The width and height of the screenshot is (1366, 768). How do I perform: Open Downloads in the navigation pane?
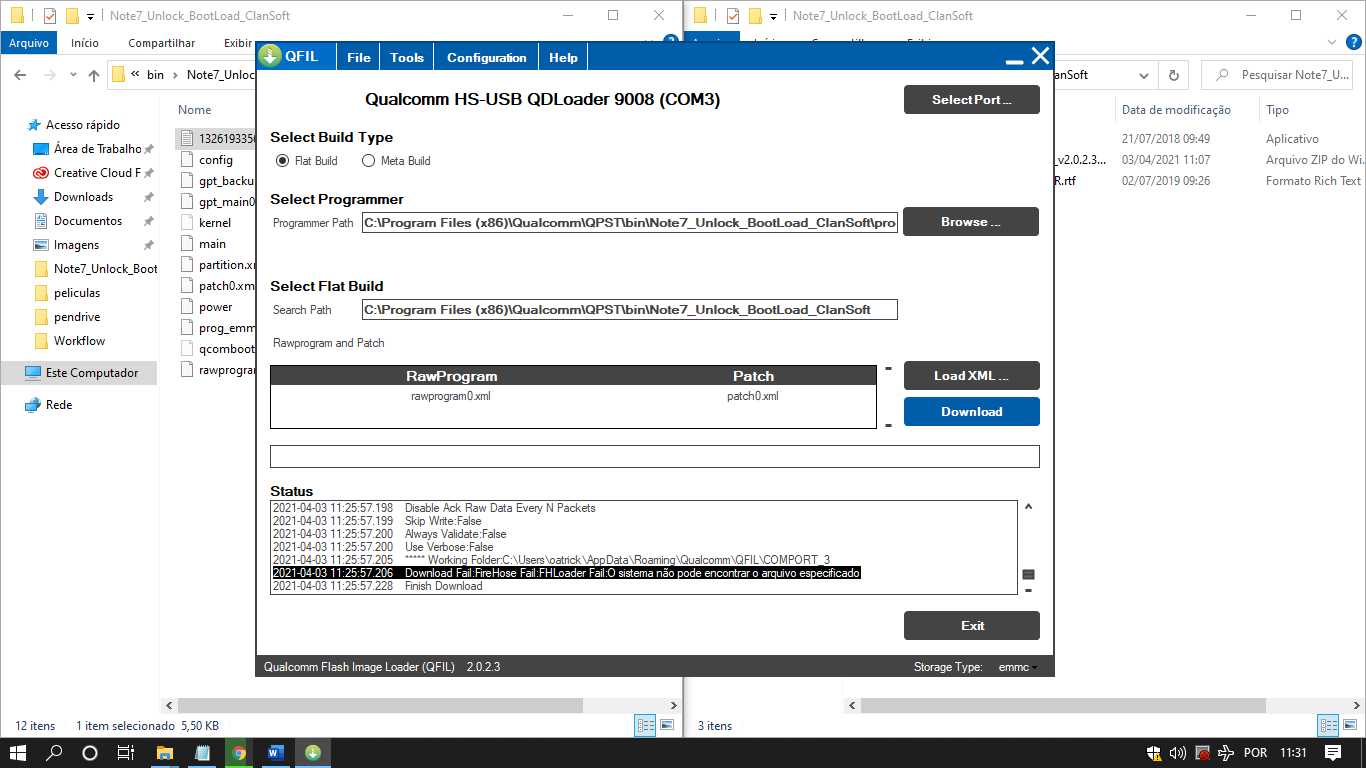[83, 197]
